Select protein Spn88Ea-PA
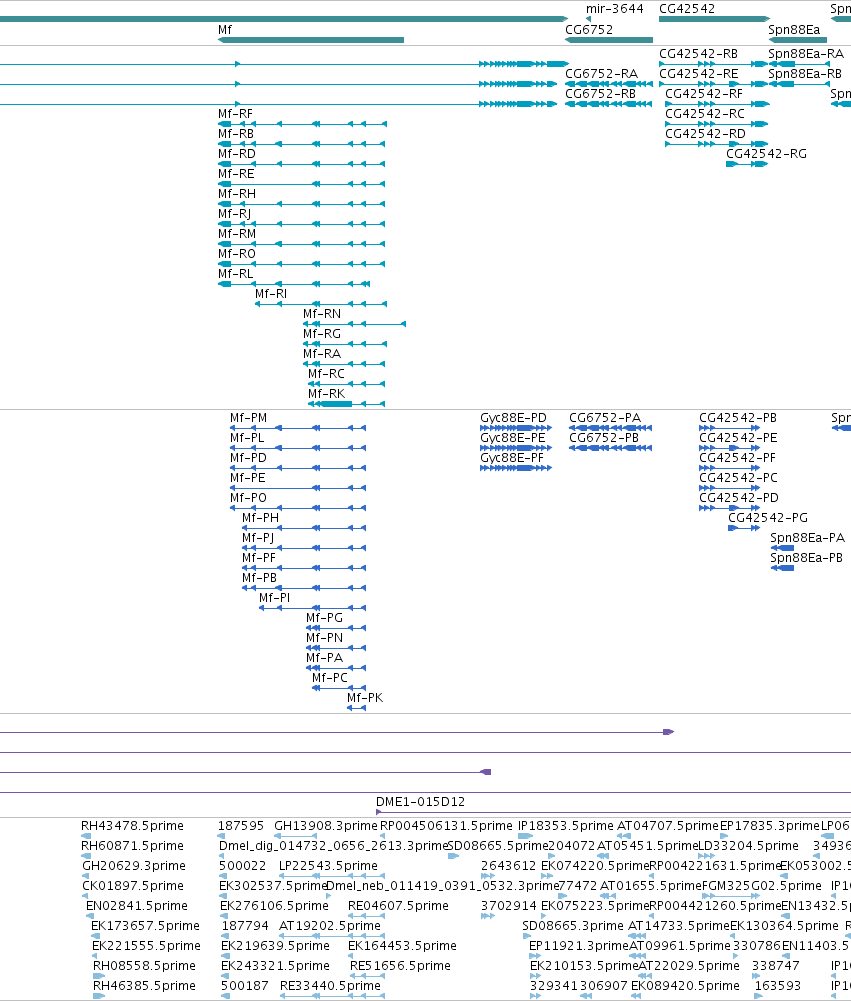 click(x=807, y=538)
